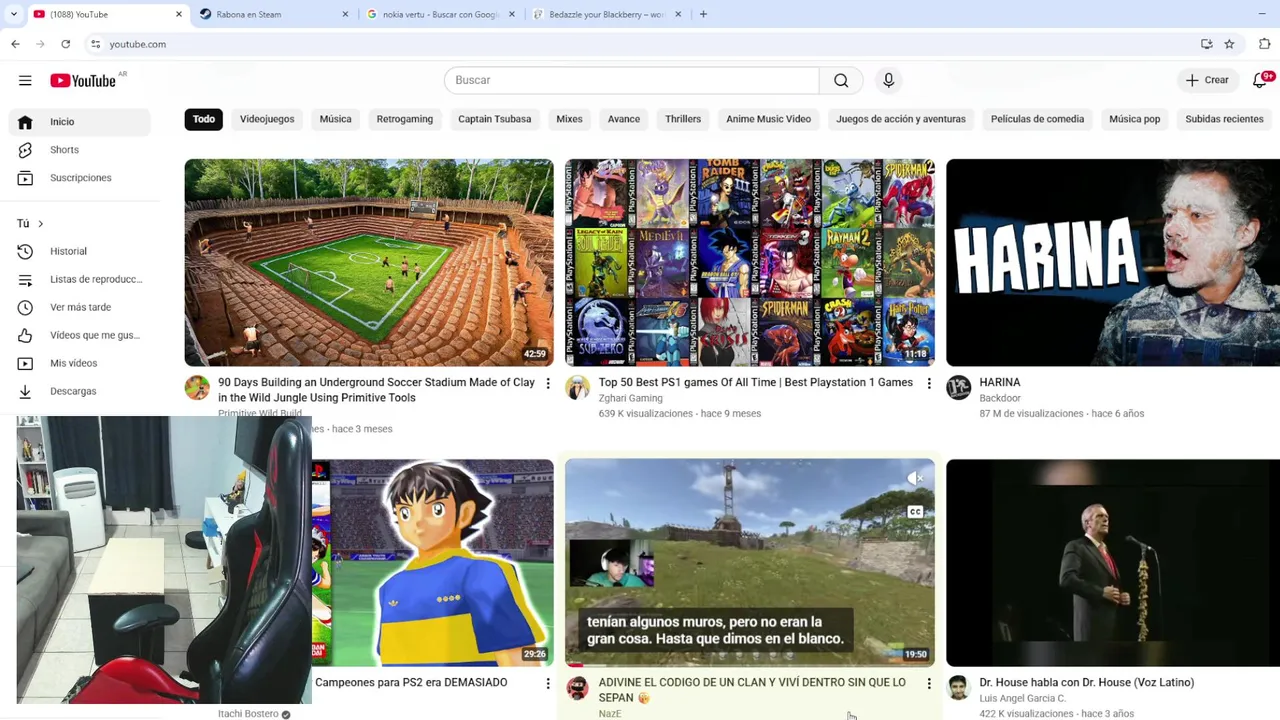Open Mis videos in sidebar
1280x720 pixels.
pyautogui.click(x=80, y=364)
